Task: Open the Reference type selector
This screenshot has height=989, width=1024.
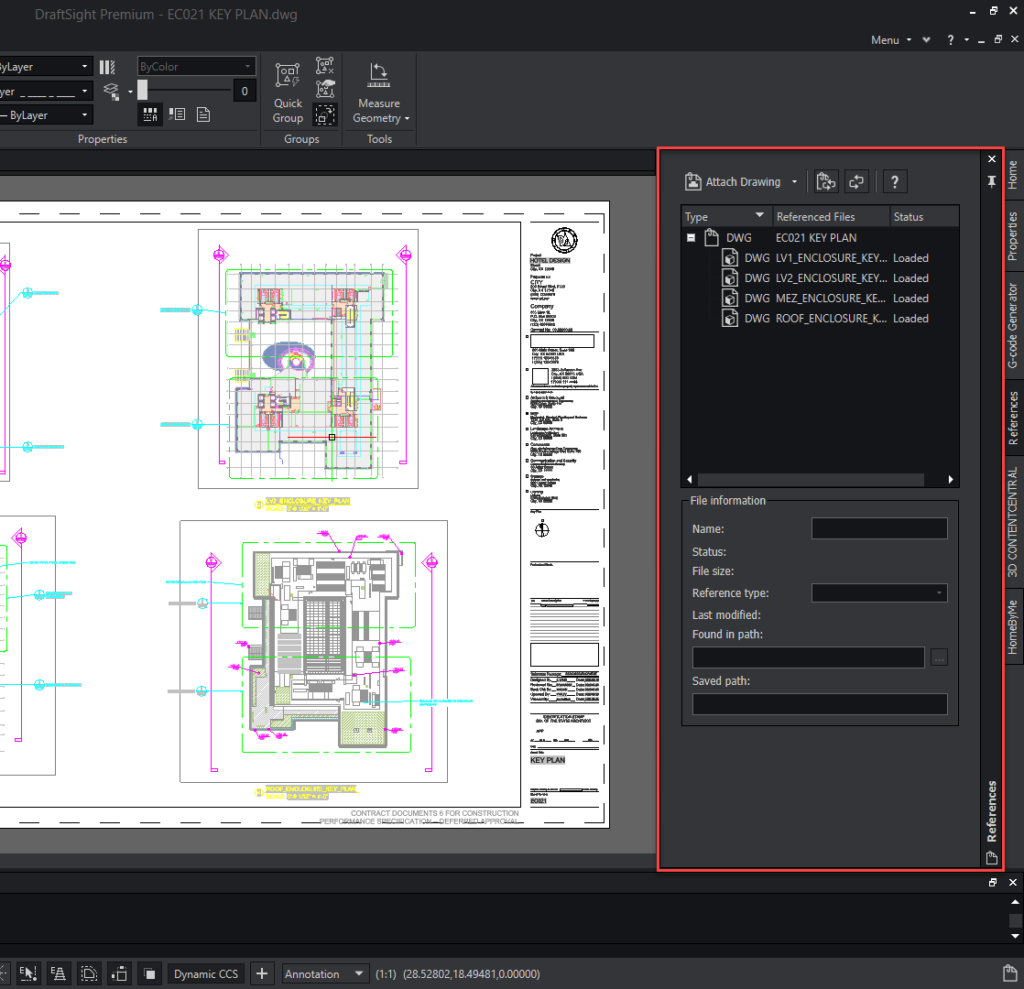Action: click(x=879, y=592)
